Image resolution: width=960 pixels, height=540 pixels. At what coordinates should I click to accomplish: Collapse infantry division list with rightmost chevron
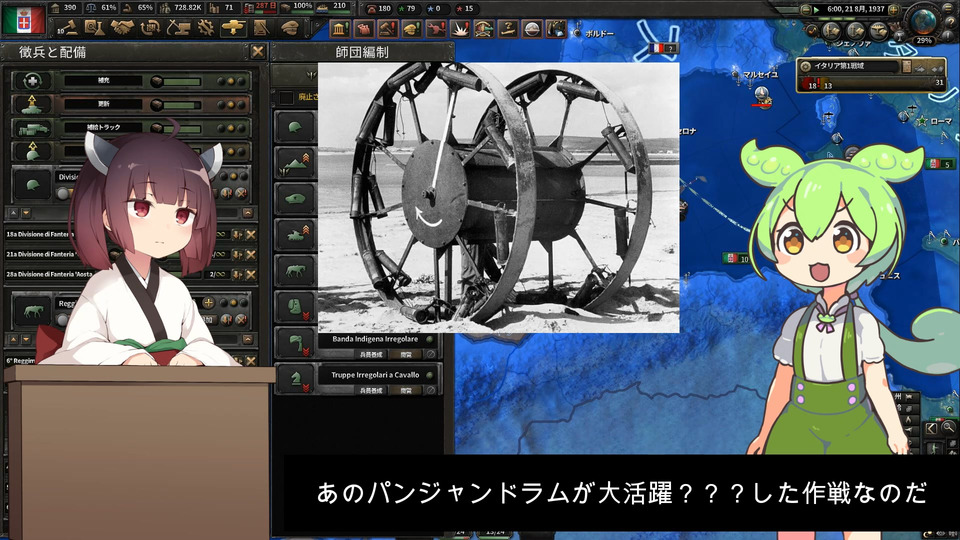[x=248, y=213]
